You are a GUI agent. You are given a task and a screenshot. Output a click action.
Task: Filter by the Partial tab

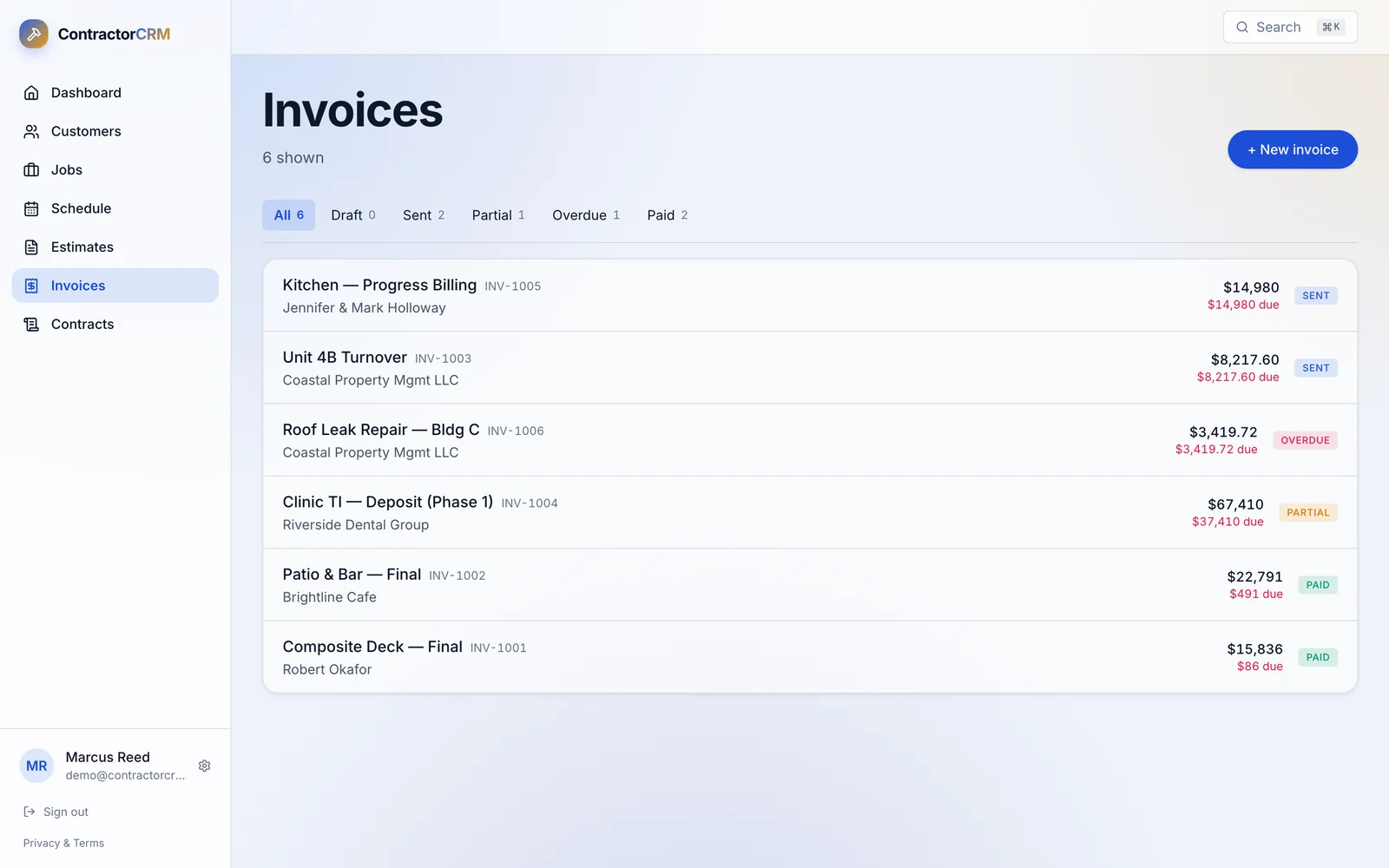pos(498,215)
